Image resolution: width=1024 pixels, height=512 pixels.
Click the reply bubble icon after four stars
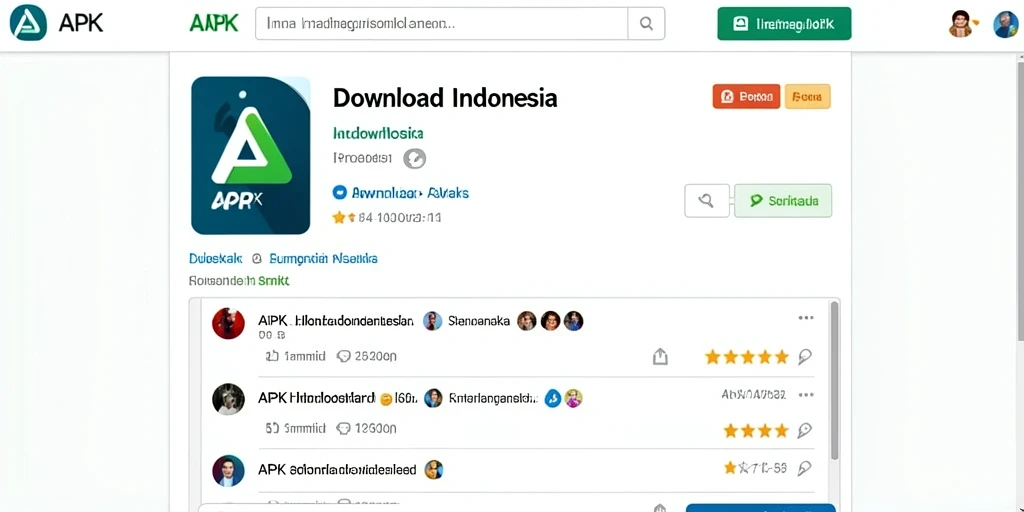coord(805,430)
